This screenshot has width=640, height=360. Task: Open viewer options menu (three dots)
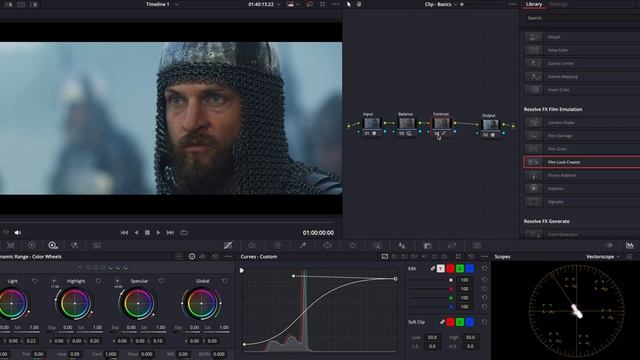pyautogui.click(x=336, y=4)
